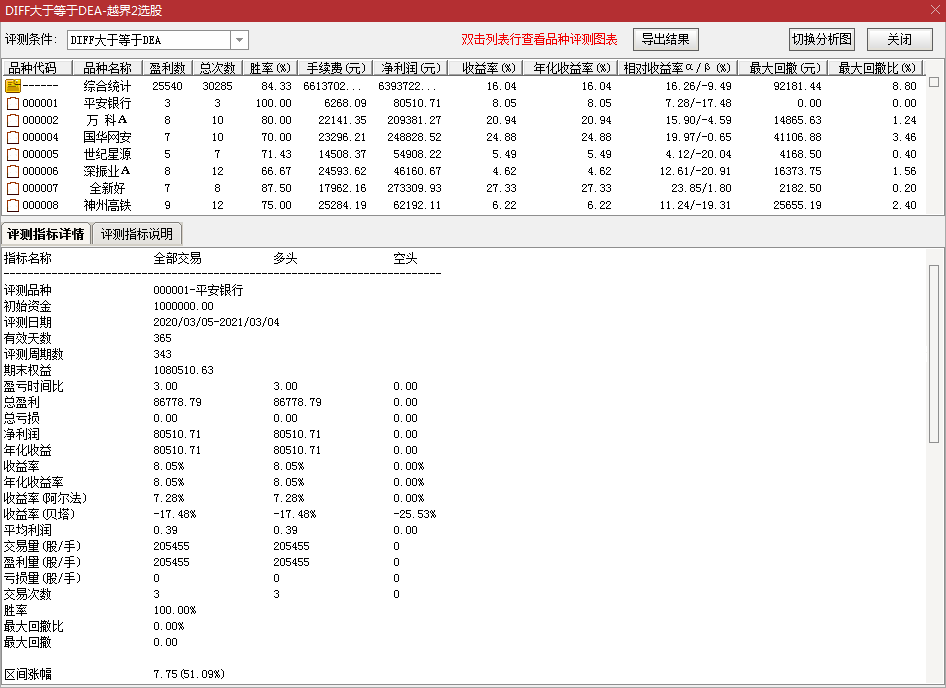Viewport: 946px width, 688px height.
Task: Open the 评测条件 dropdown arrow
Action: click(240, 40)
